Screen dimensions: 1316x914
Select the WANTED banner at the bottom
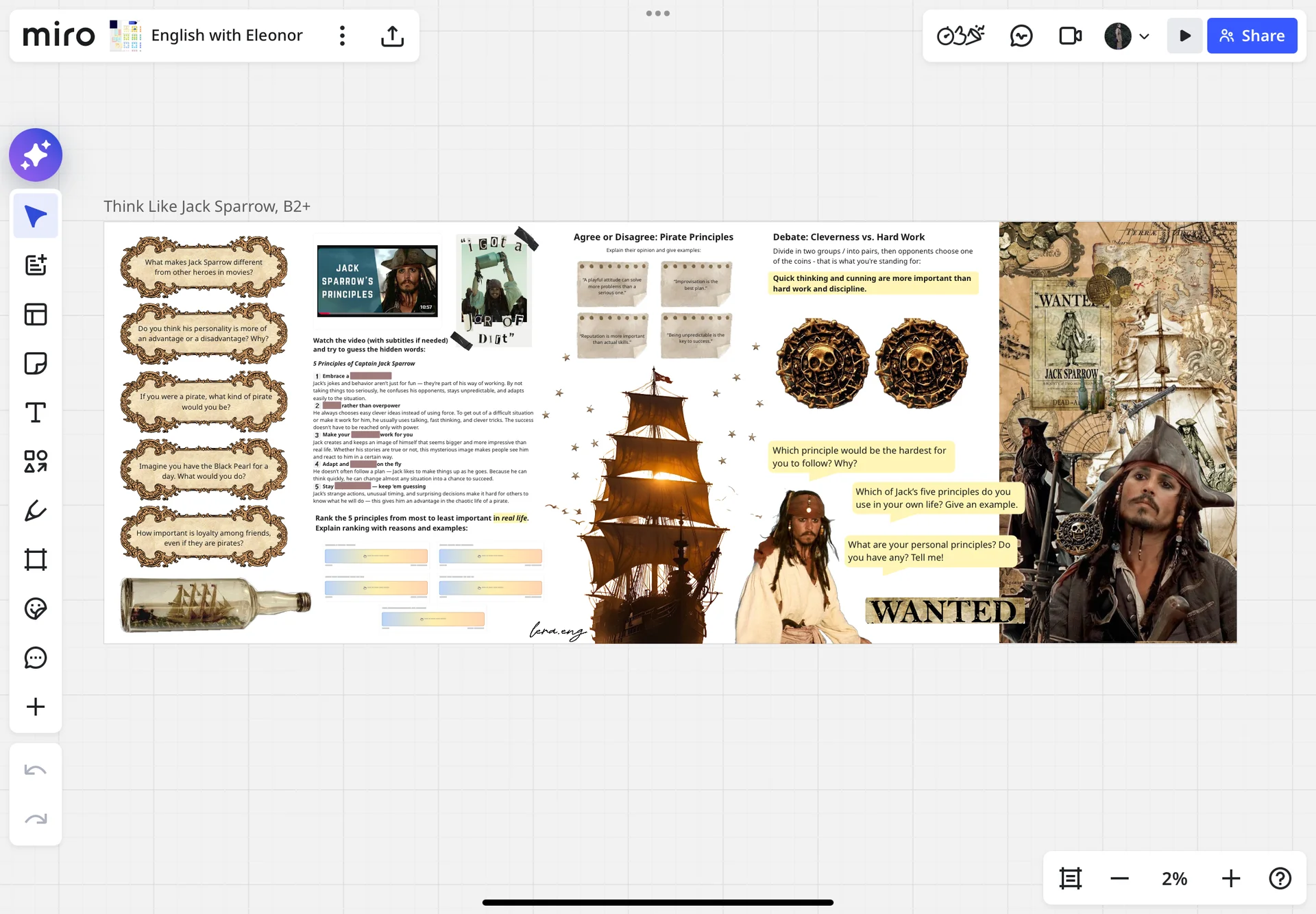(945, 611)
